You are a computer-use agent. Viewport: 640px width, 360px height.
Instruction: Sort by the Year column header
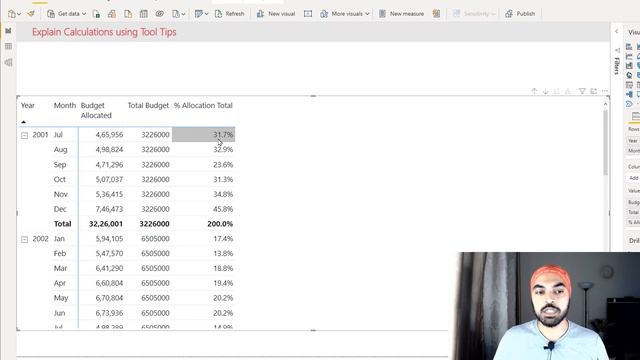point(28,105)
